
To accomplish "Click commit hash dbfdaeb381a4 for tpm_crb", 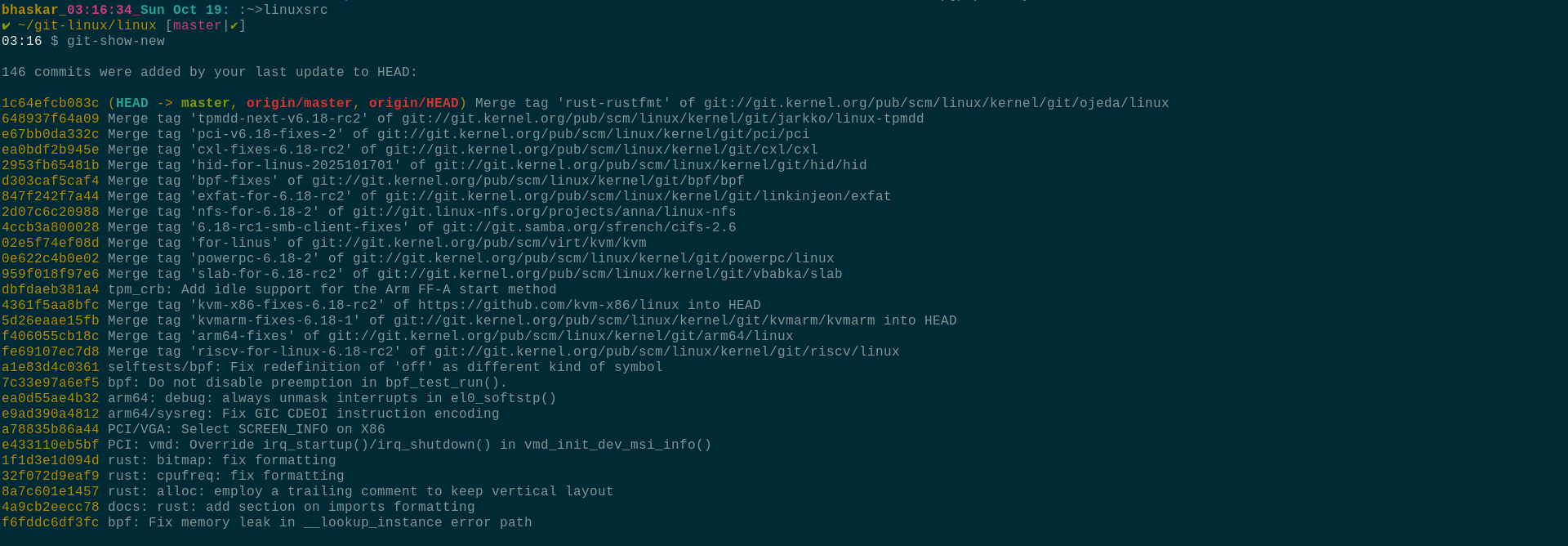I will tap(50, 289).
